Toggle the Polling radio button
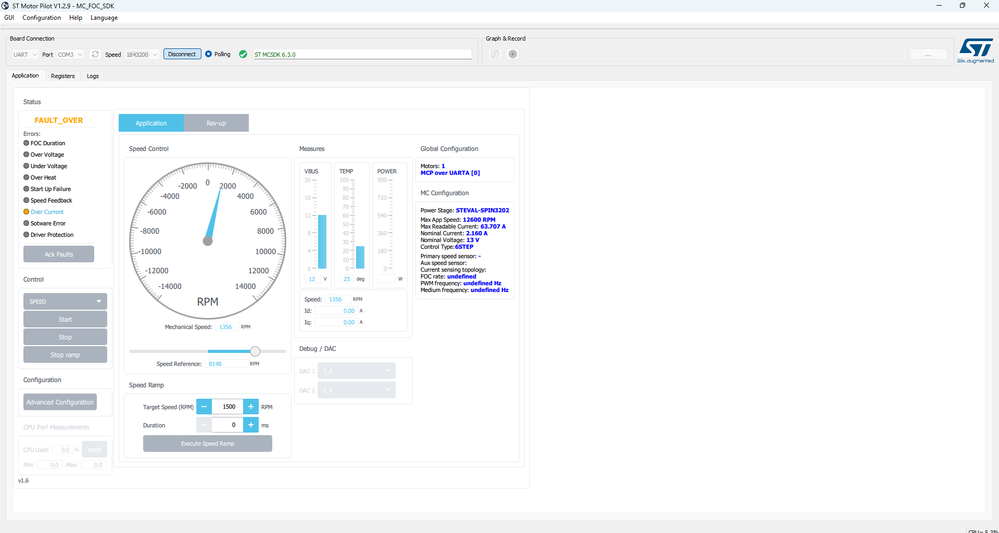Screen dimensions: 999x533 (208, 54)
